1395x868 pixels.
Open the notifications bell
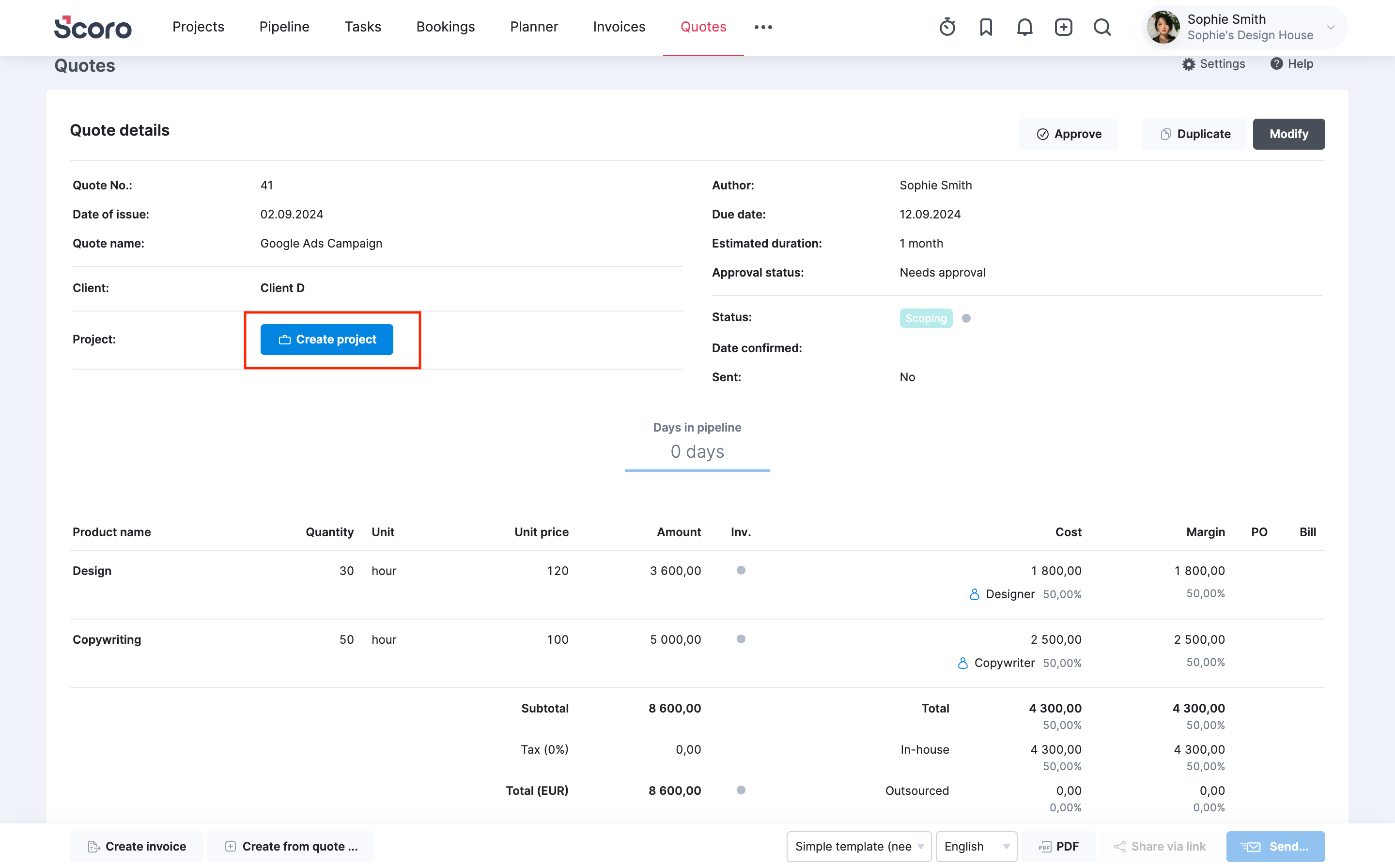1025,27
